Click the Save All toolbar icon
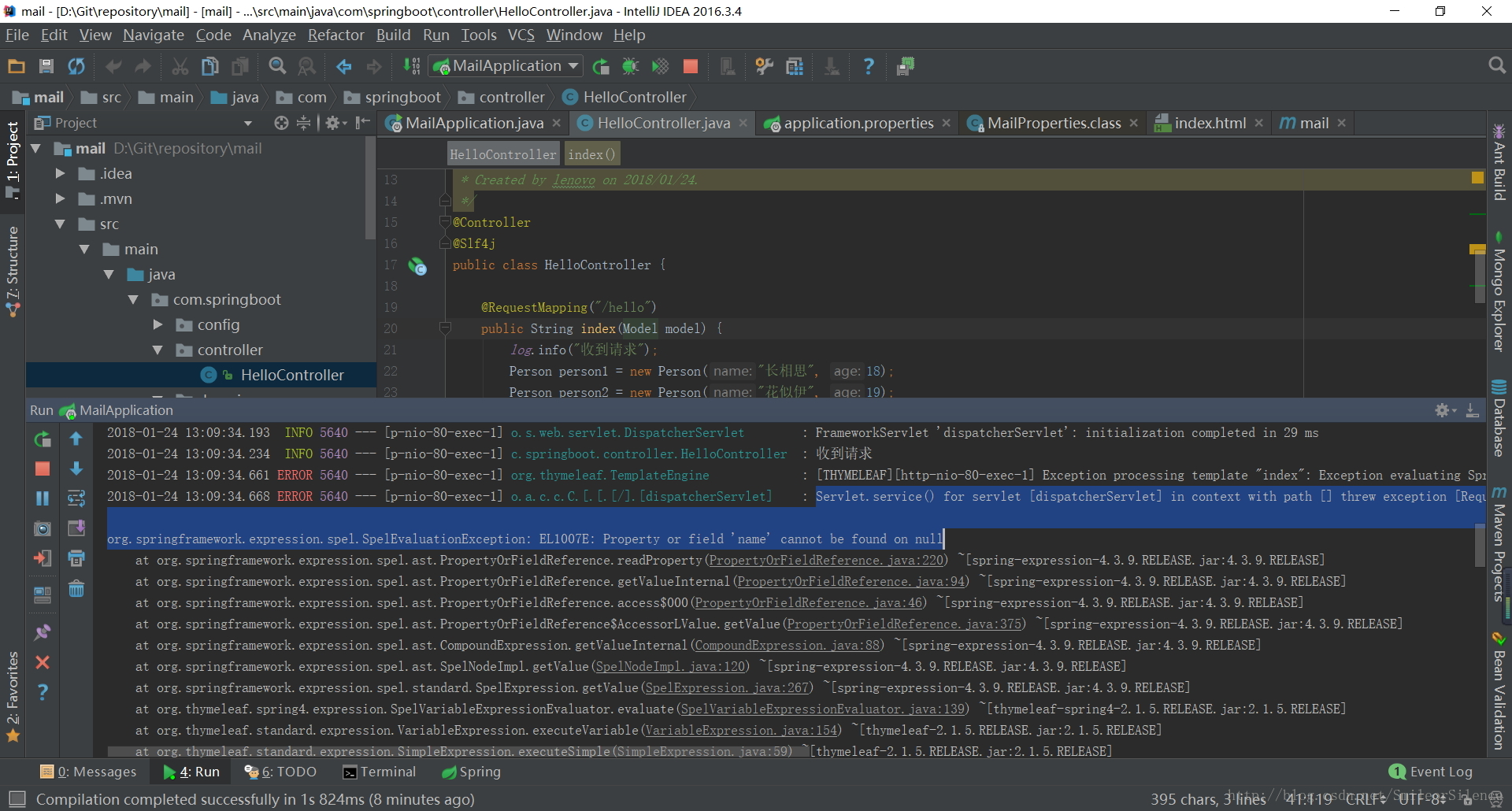Screen dimensions: 1512x811 coord(46,66)
